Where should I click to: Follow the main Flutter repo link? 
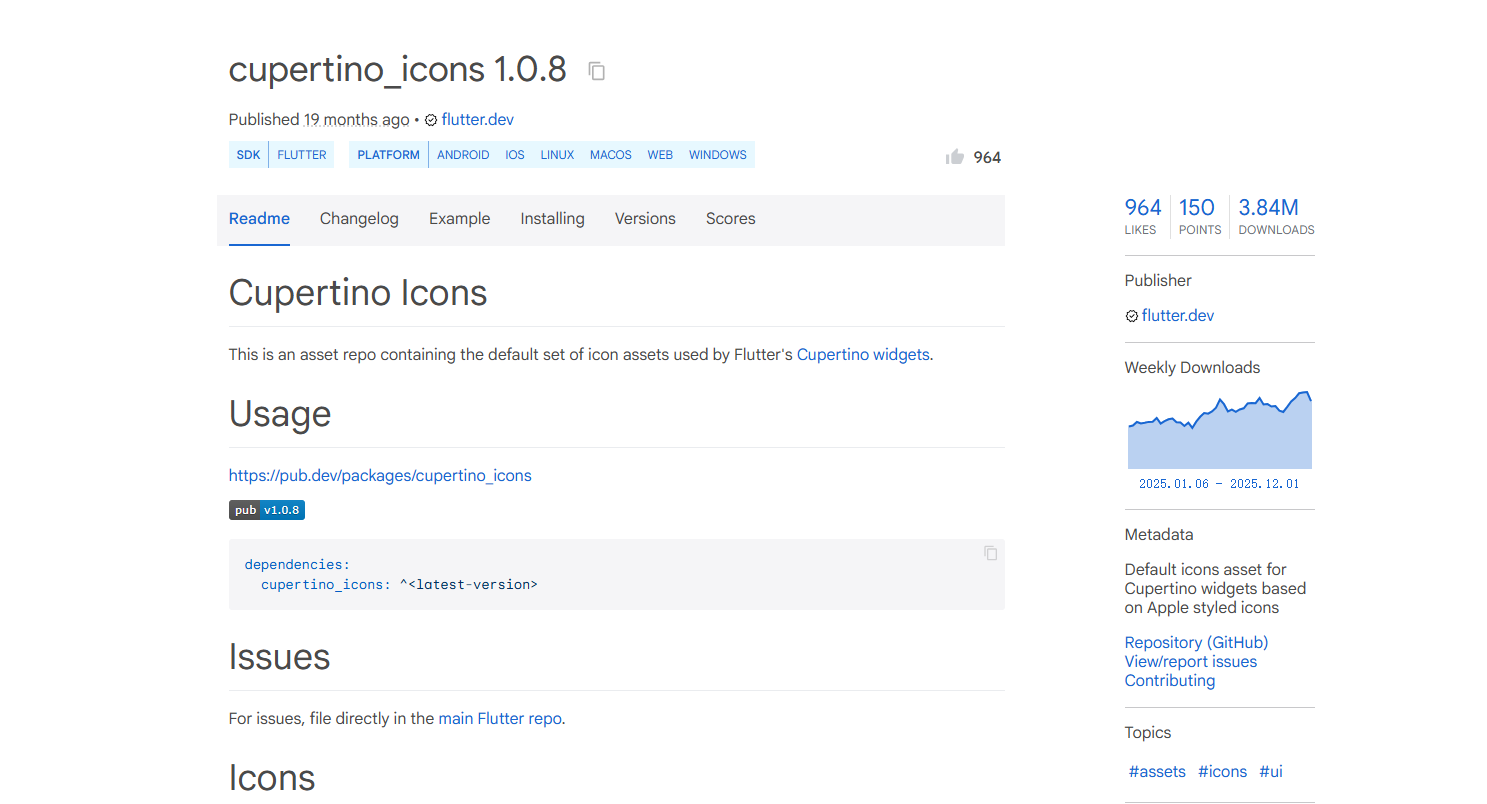(500, 718)
